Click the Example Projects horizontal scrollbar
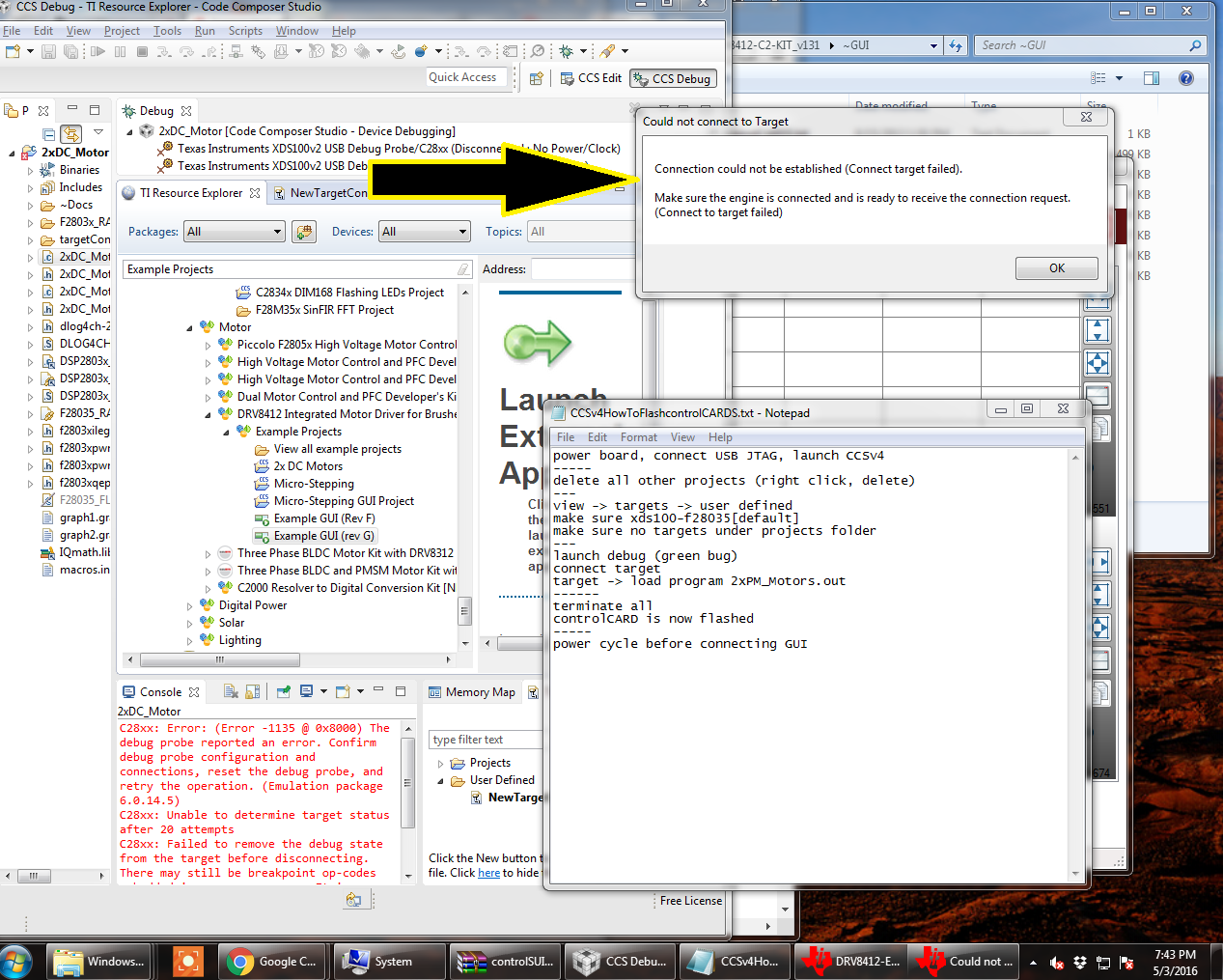Viewport: 1223px width, 980px height. pyautogui.click(x=220, y=660)
